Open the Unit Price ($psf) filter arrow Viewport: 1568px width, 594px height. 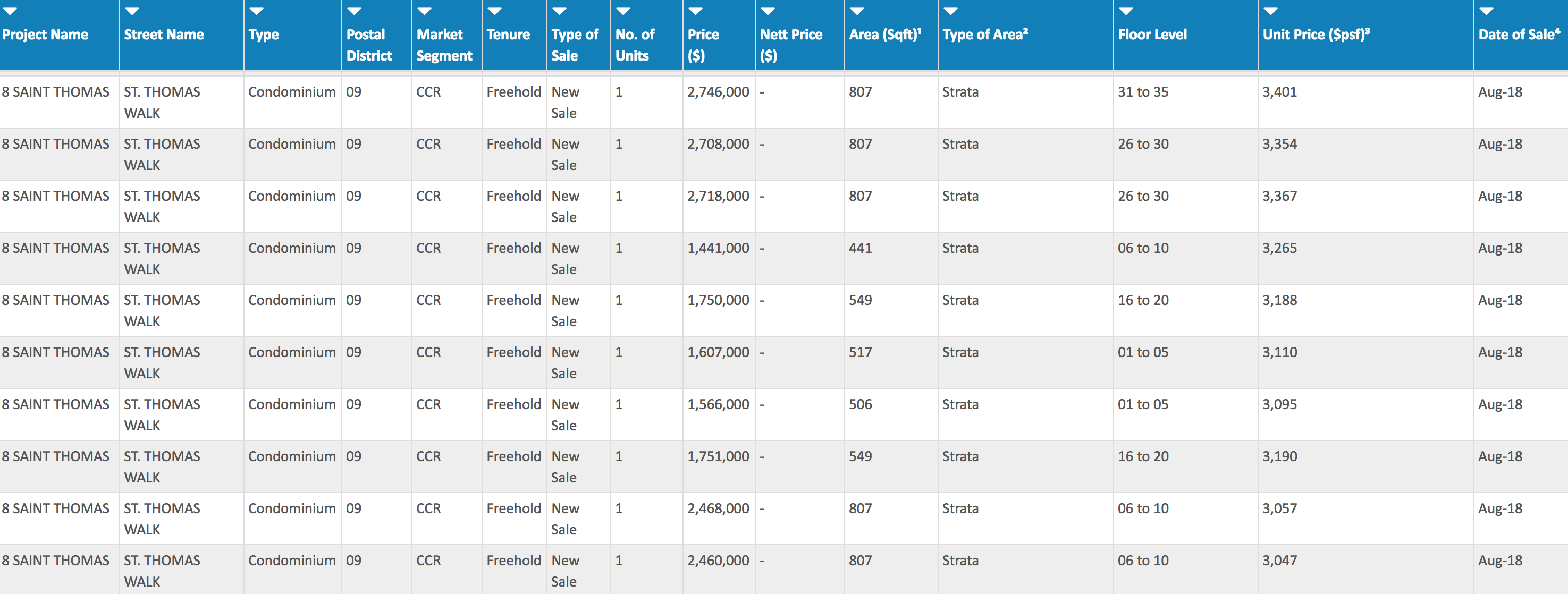pyautogui.click(x=1271, y=11)
